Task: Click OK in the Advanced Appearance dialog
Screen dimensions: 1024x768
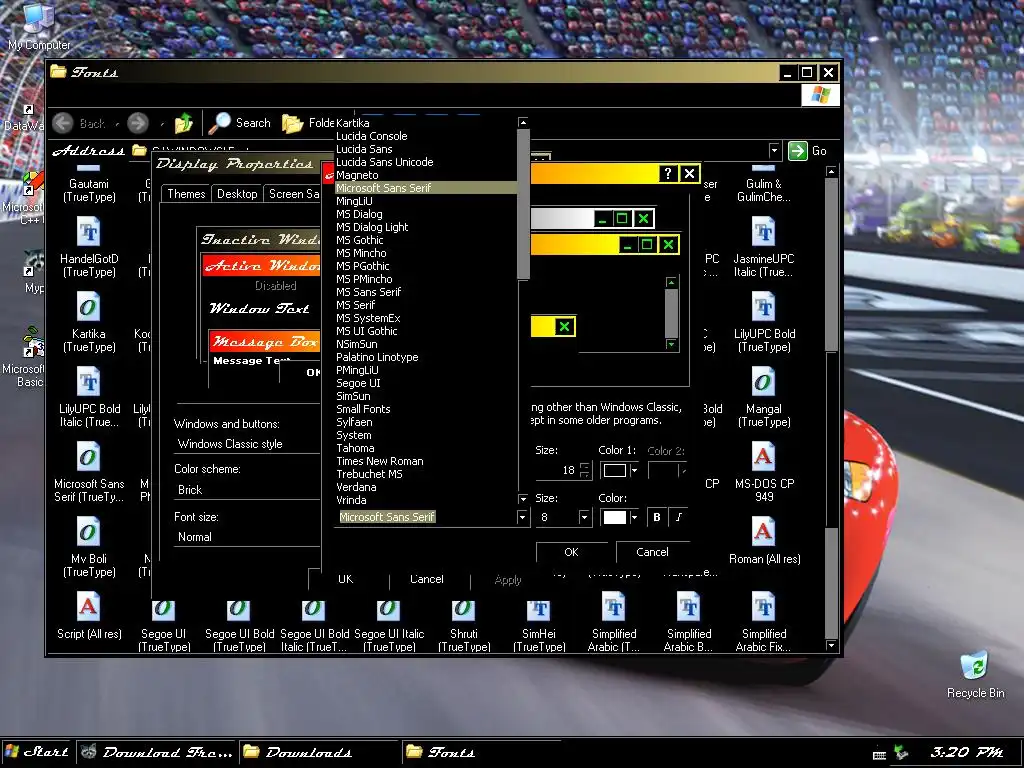Action: pyautogui.click(x=571, y=552)
